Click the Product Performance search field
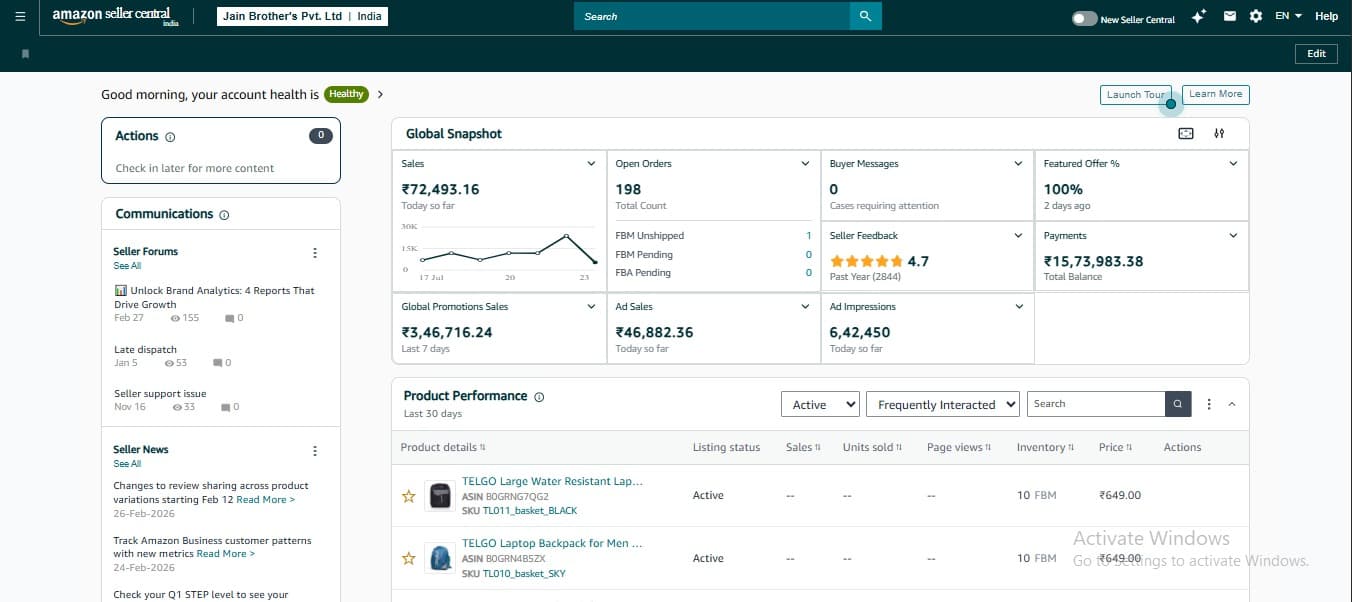1352x602 pixels. click(x=1096, y=404)
